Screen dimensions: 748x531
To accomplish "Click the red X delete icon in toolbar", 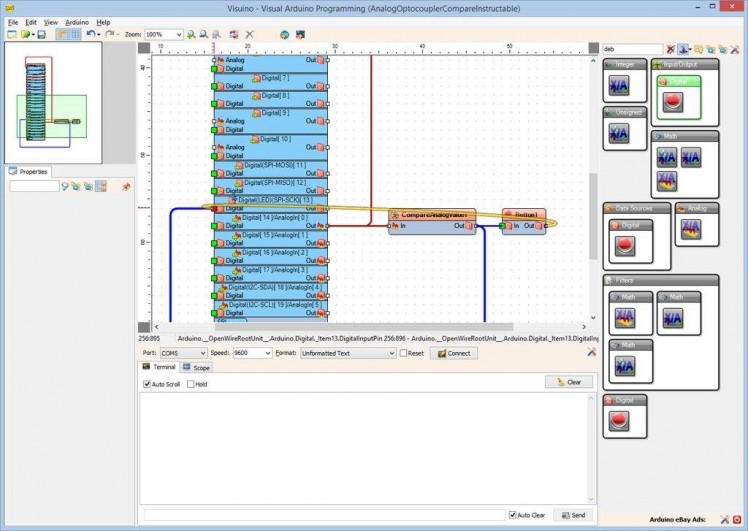I will 250,34.
